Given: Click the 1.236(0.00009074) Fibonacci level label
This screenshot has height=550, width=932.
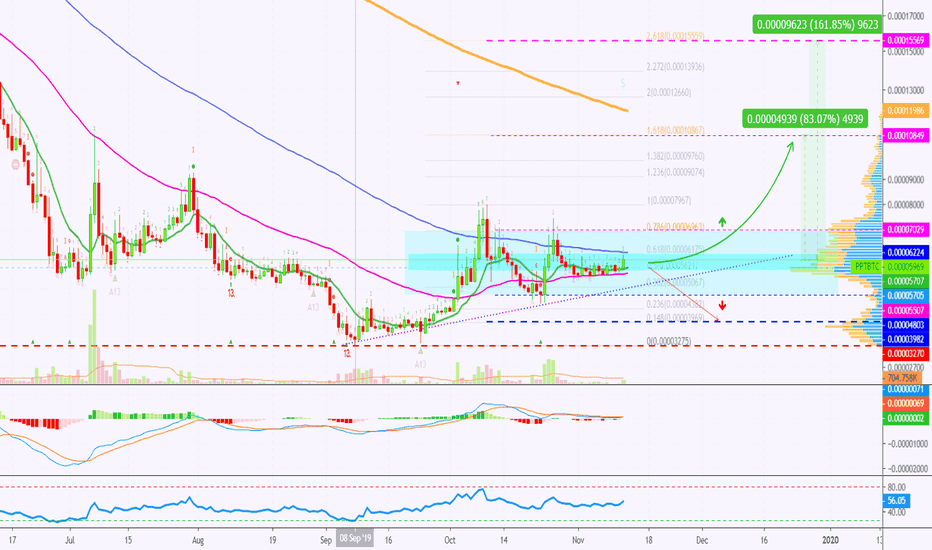Looking at the screenshot, I should [x=675, y=172].
